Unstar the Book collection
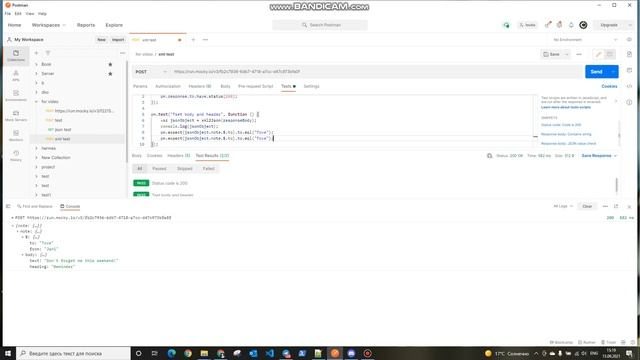Viewport: 640px width, 360px height. coord(110,64)
